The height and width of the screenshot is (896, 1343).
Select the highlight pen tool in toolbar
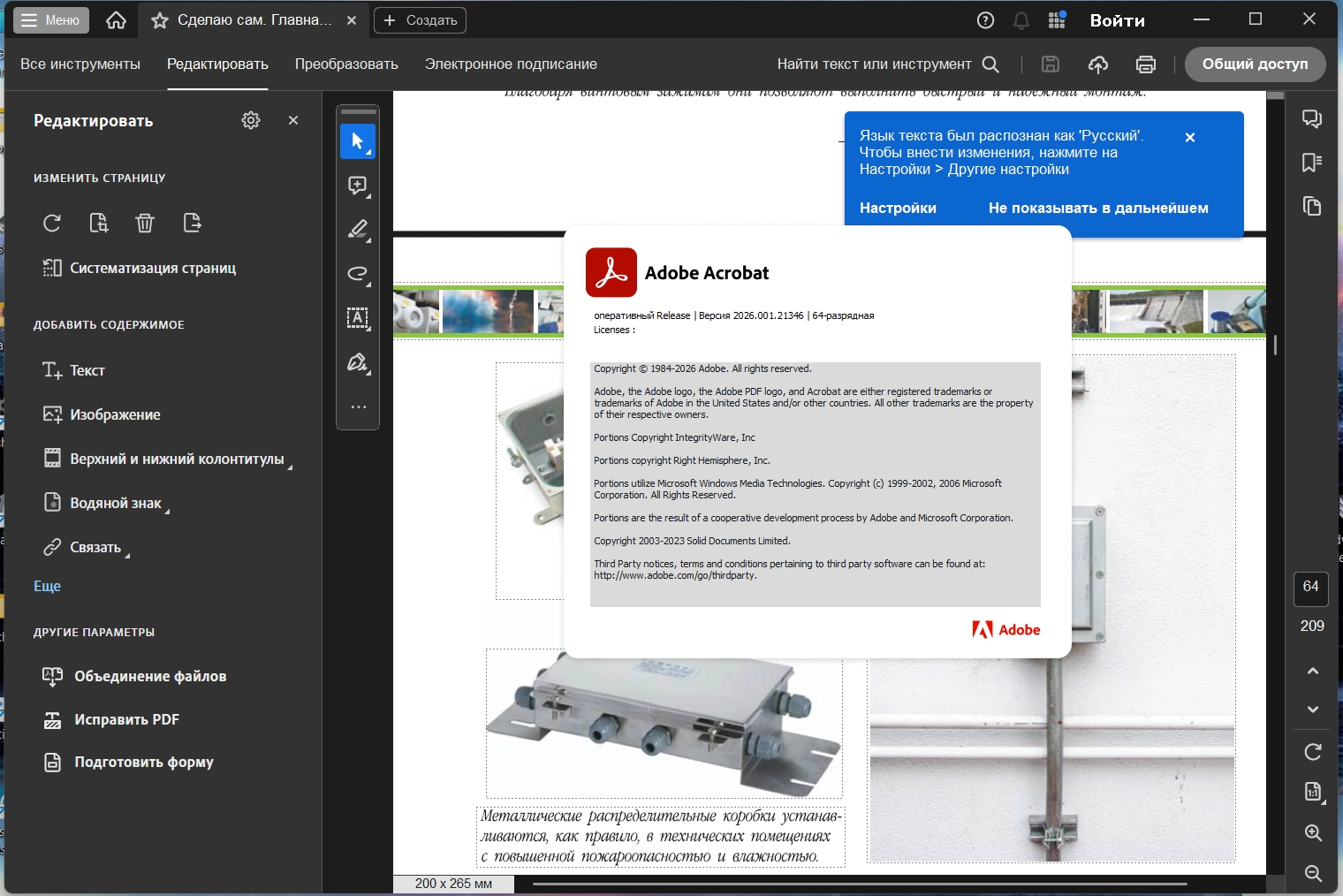tap(358, 230)
